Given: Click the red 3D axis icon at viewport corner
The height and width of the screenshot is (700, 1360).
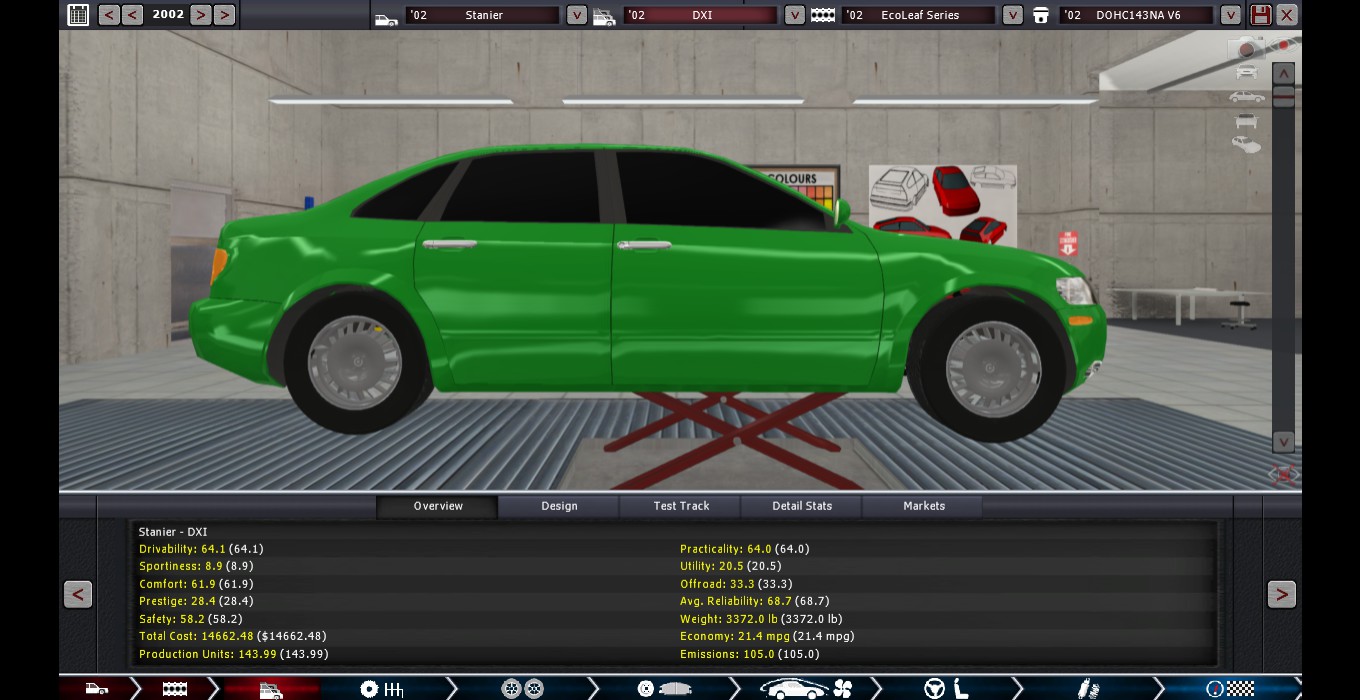Looking at the screenshot, I should click(x=1283, y=473).
